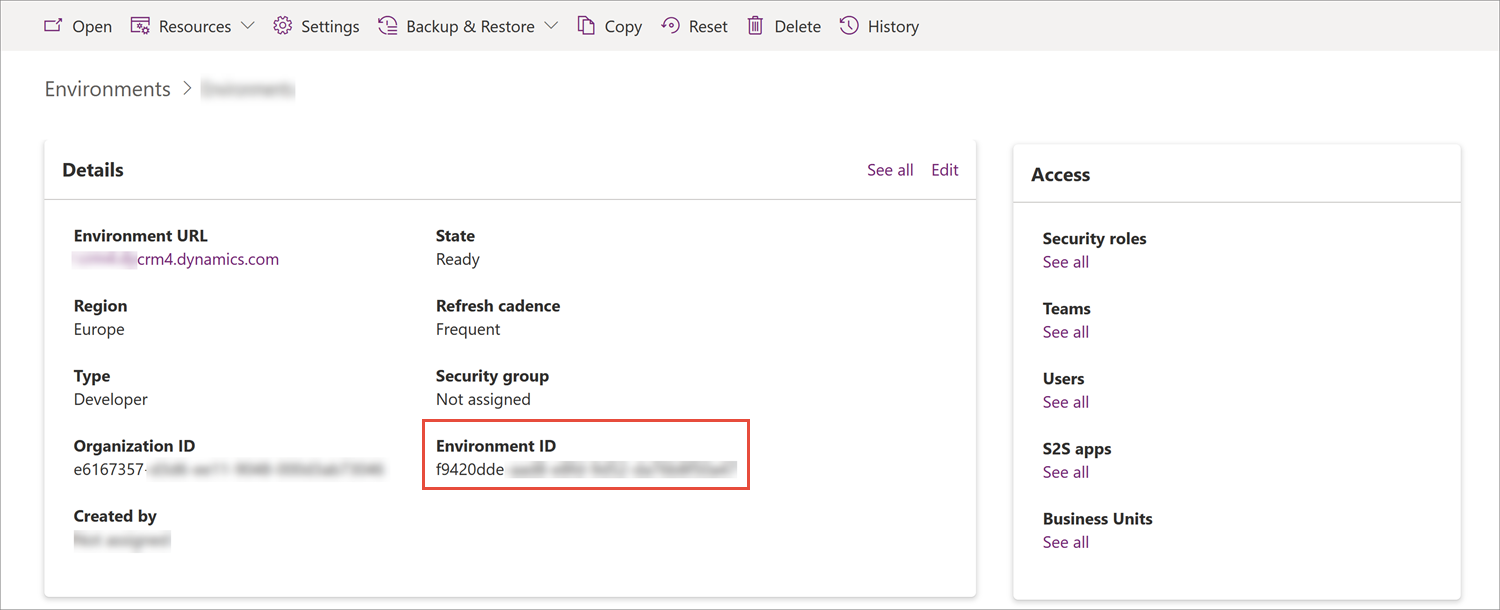
Task: Click the Refresh cadence label
Action: pos(498,306)
